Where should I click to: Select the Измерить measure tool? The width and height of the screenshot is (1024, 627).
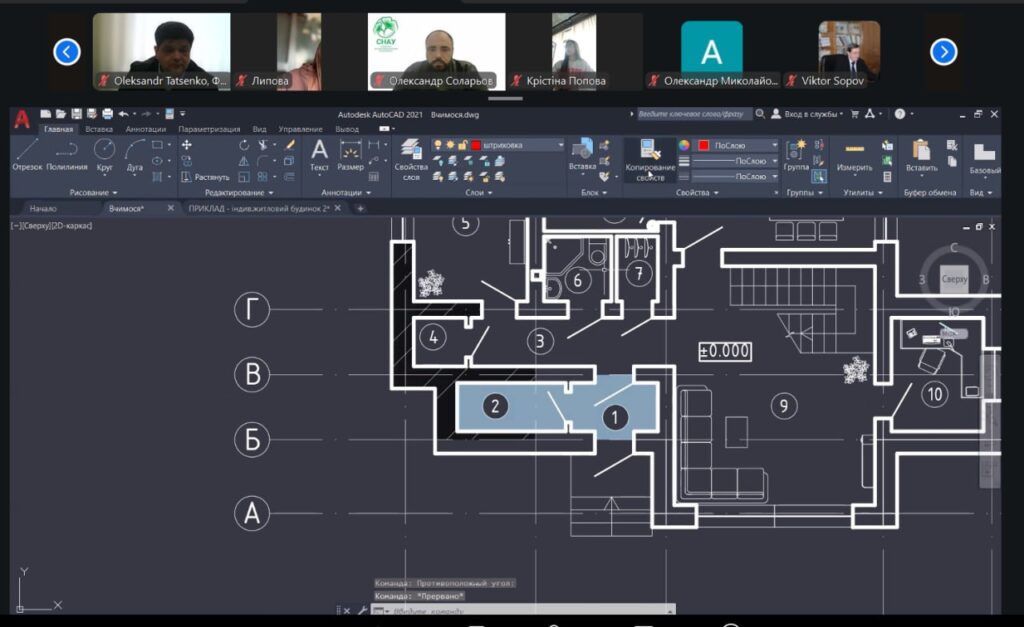tap(854, 154)
